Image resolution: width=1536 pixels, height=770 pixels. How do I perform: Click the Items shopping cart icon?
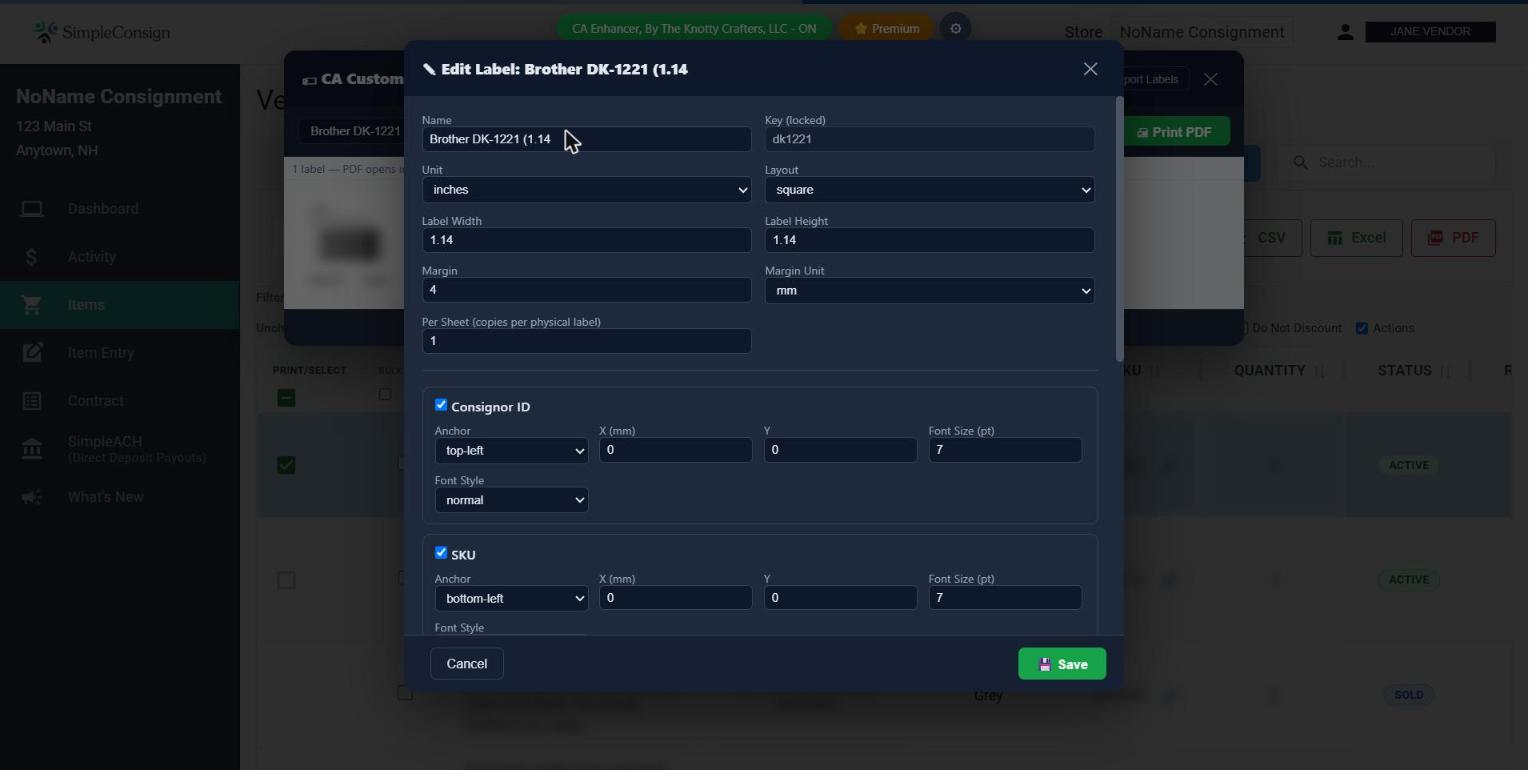point(32,305)
